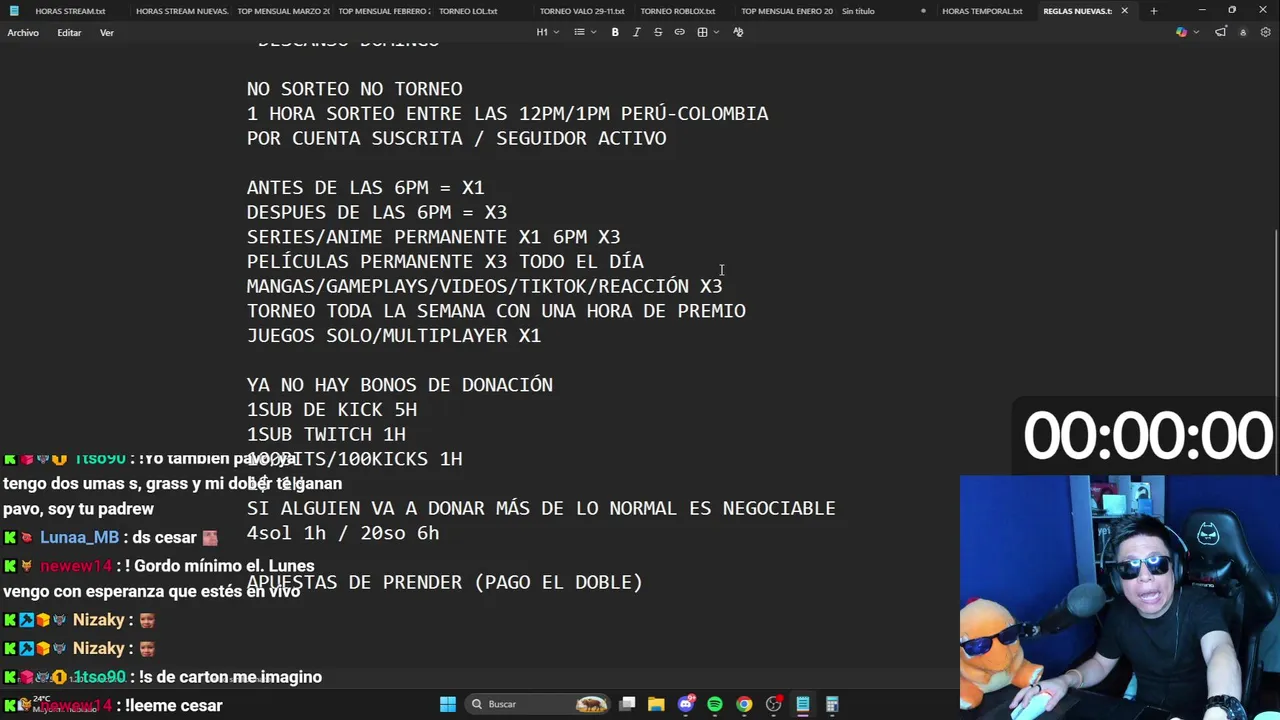Insert a link using the toolbar icon
This screenshot has height=720, width=1280.
(x=680, y=32)
